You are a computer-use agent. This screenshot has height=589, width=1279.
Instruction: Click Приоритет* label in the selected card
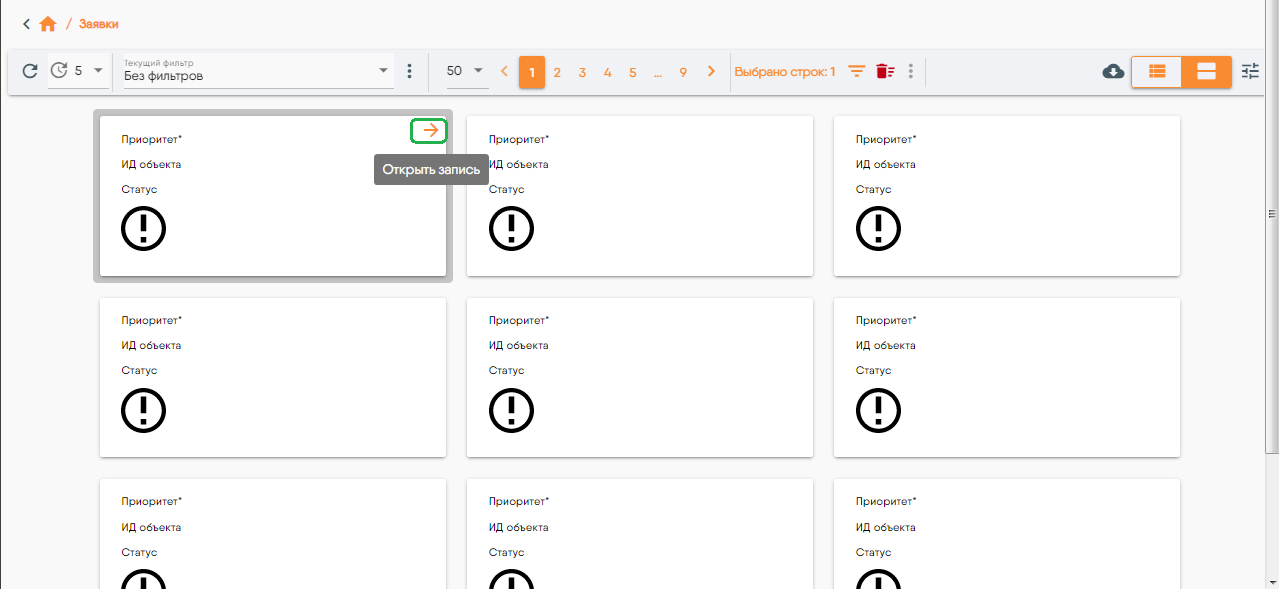[152, 139]
